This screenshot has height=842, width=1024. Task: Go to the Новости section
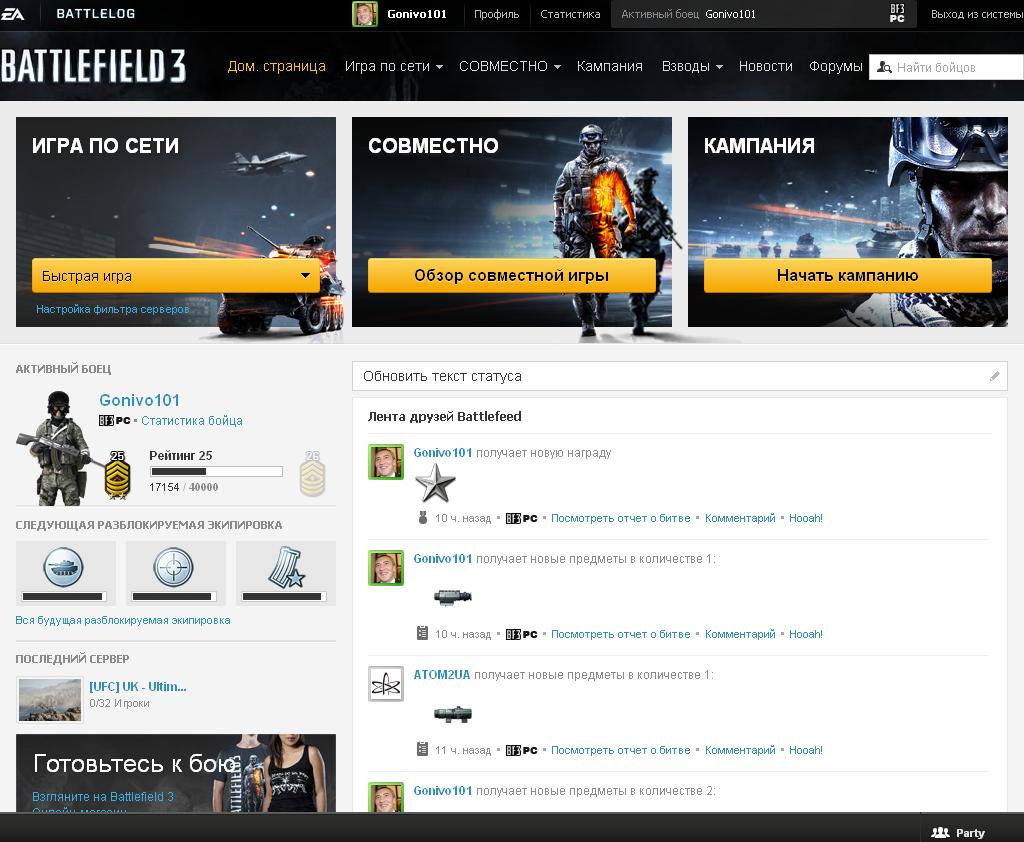(765, 66)
